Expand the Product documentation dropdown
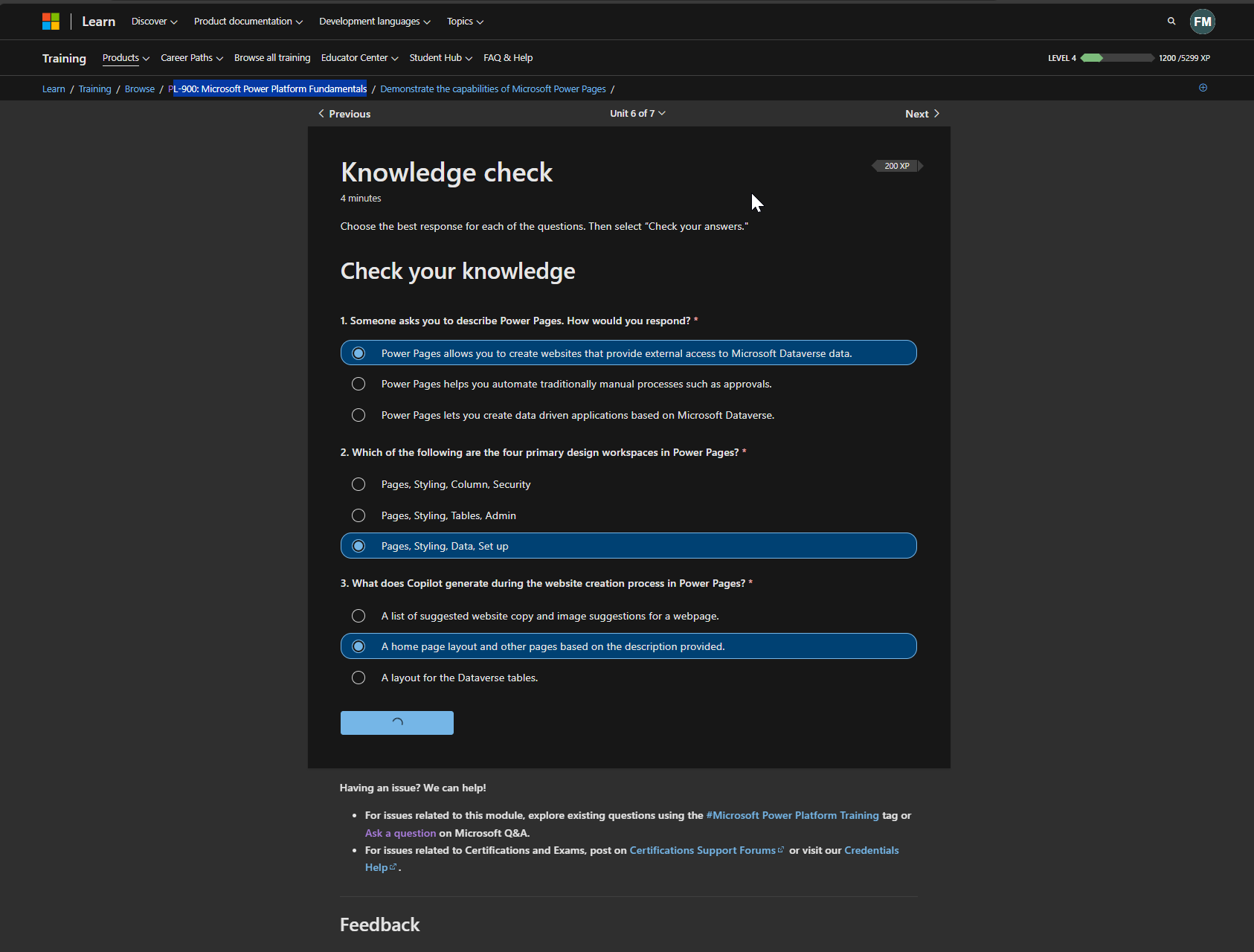This screenshot has height=952, width=1254. tap(248, 22)
